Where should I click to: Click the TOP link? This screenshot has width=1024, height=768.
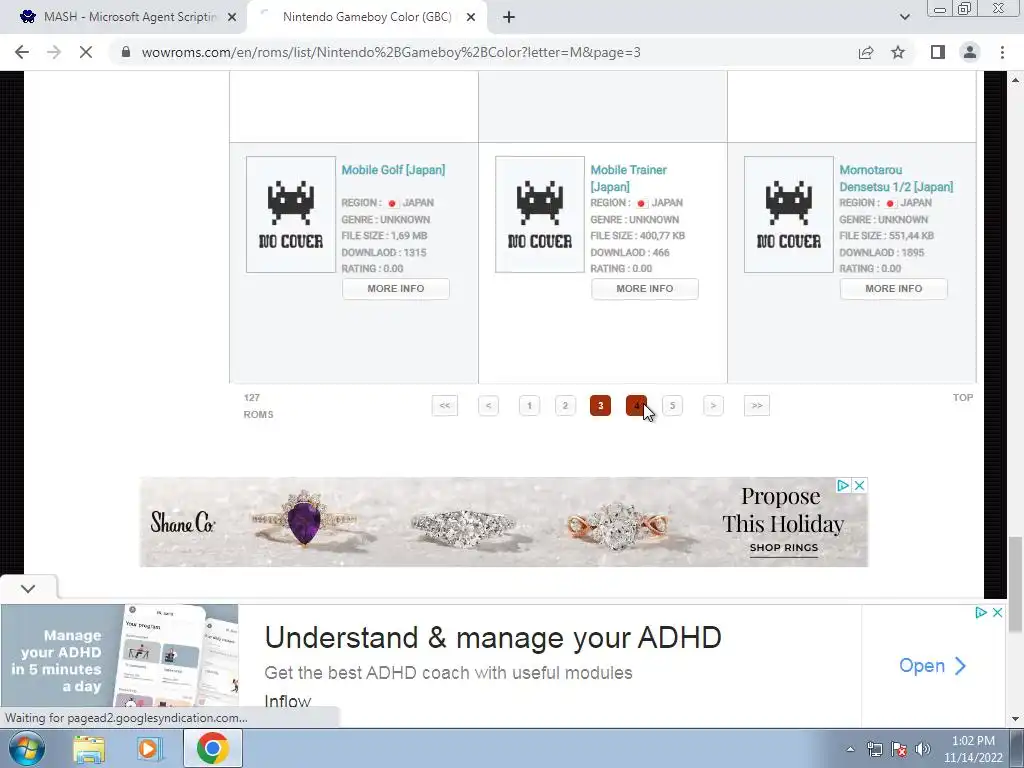click(x=963, y=398)
